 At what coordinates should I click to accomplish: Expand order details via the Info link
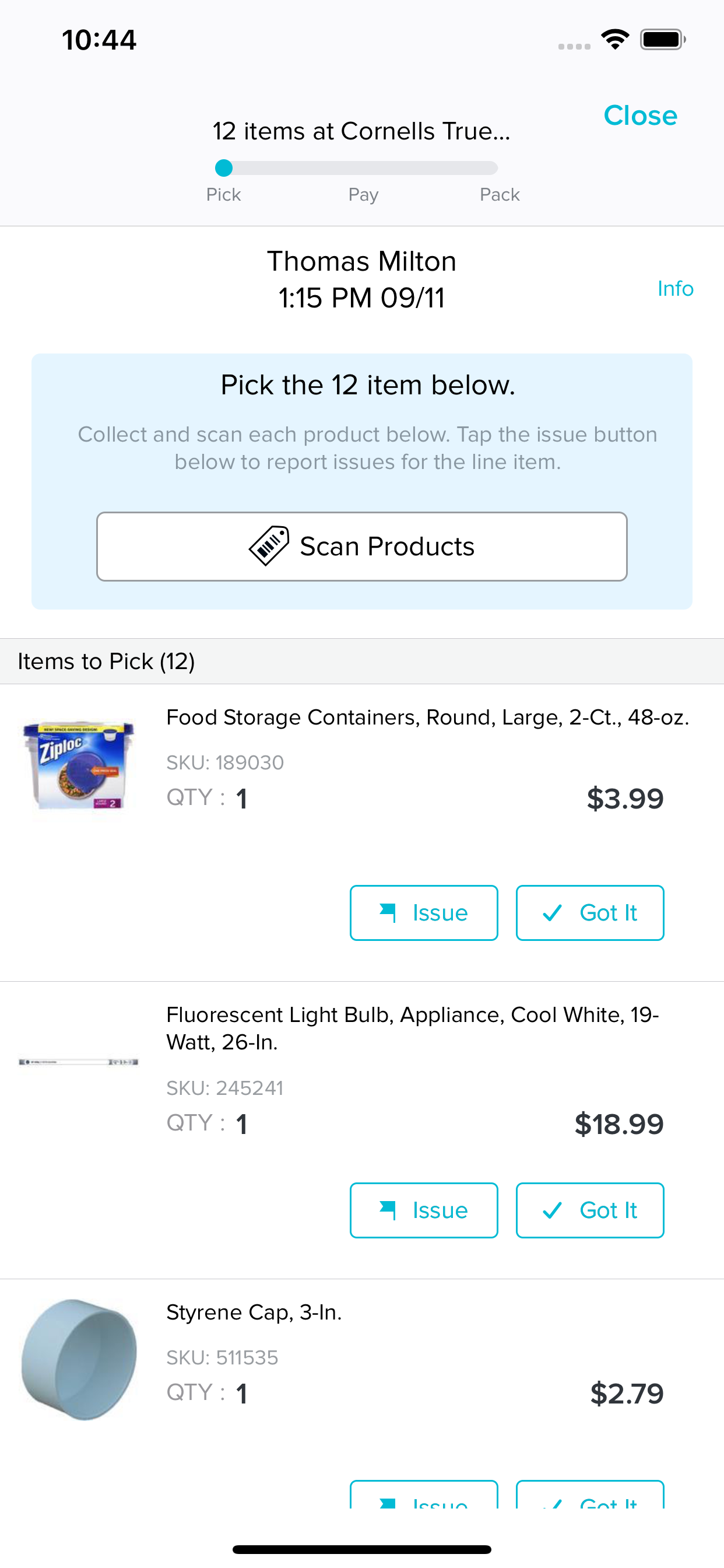[676, 288]
